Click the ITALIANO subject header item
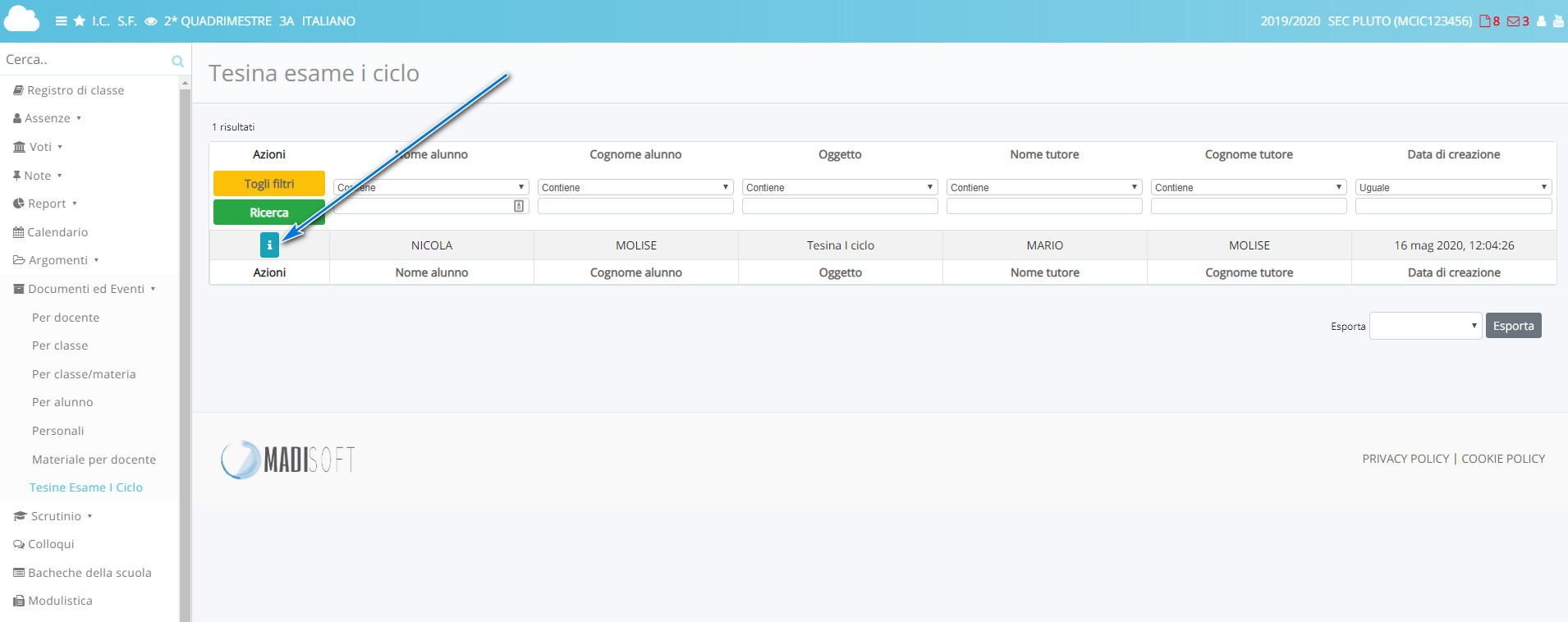 [328, 21]
